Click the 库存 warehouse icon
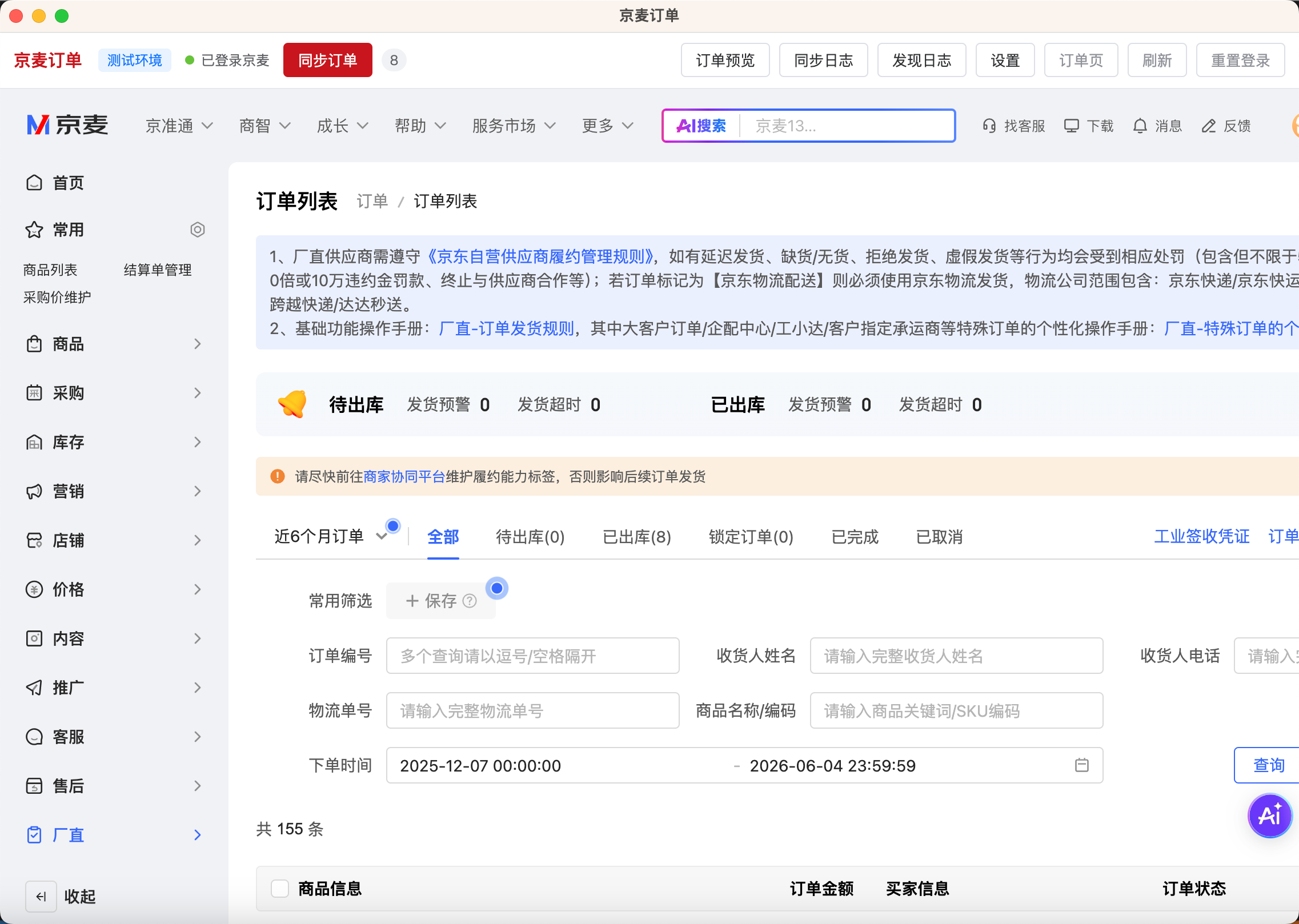This screenshot has height=924, width=1299. [34, 442]
